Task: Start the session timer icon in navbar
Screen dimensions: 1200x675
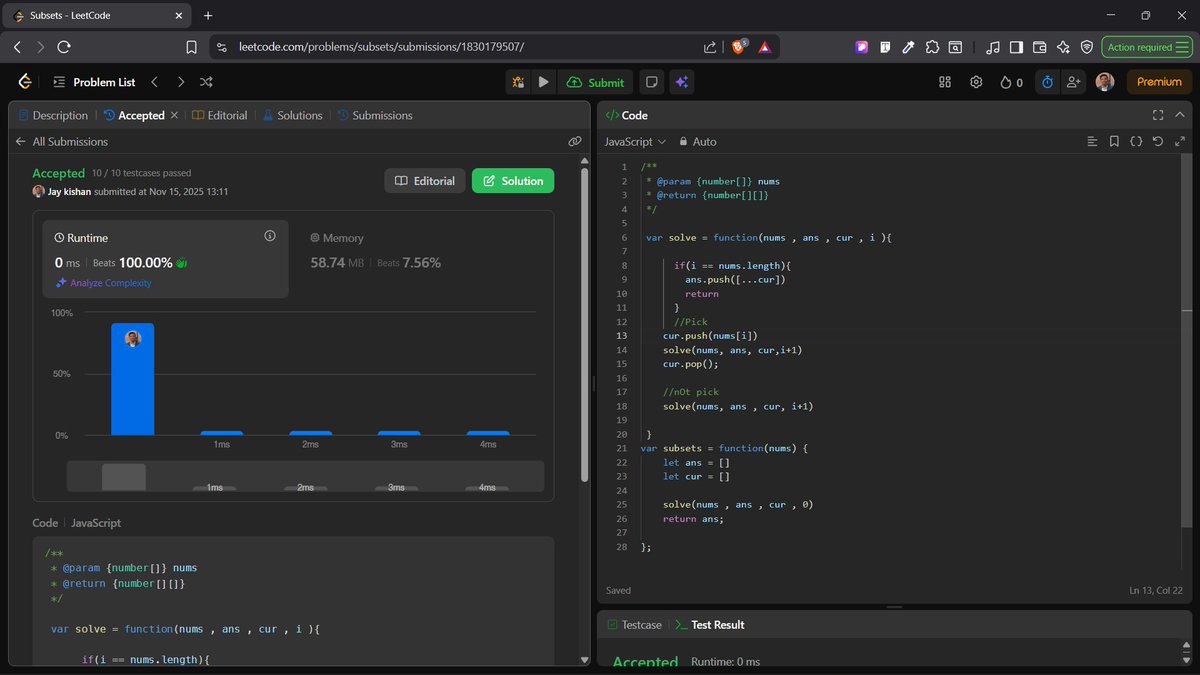Action: pyautogui.click(x=1047, y=82)
